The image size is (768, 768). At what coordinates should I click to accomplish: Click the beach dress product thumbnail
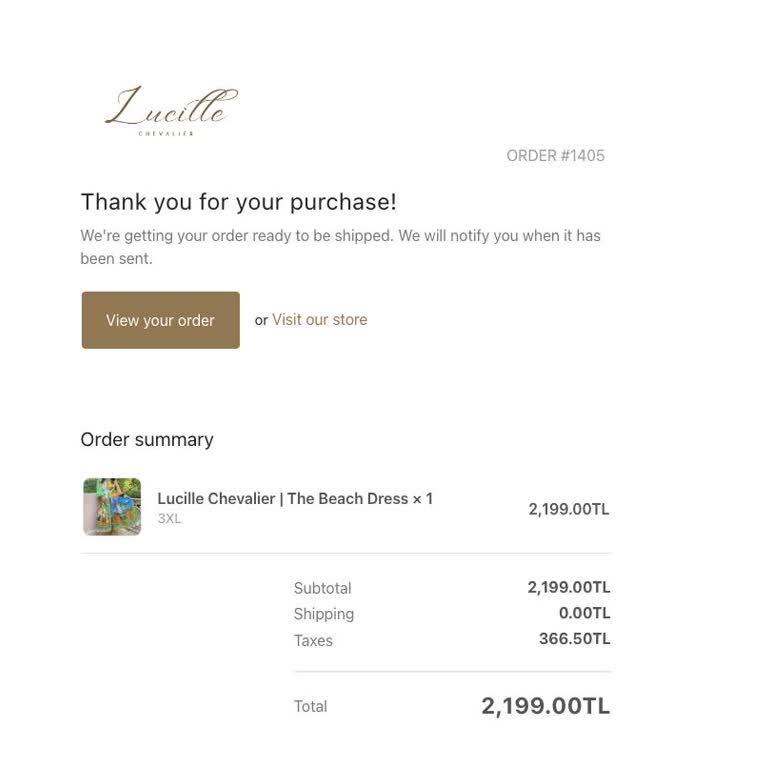112,507
